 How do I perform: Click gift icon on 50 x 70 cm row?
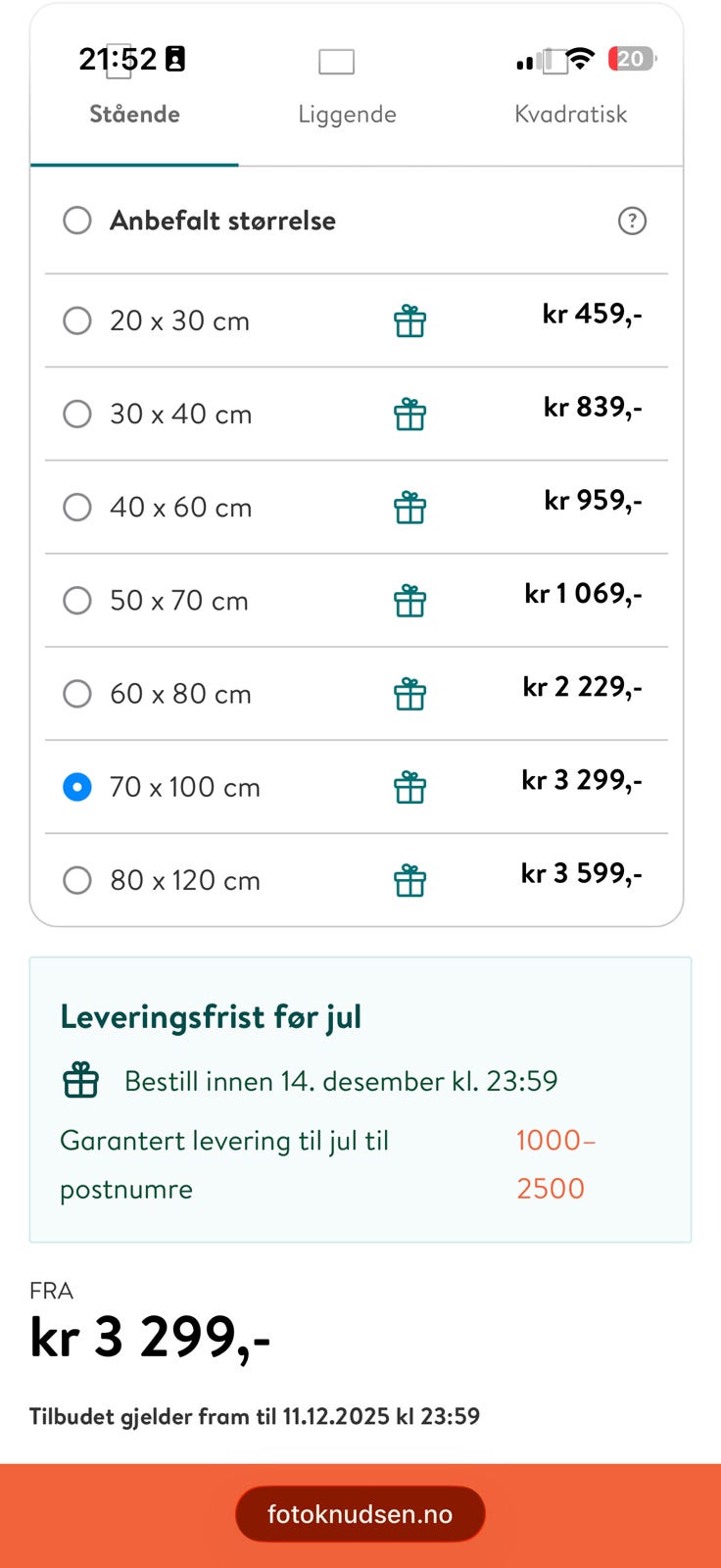[x=409, y=601]
